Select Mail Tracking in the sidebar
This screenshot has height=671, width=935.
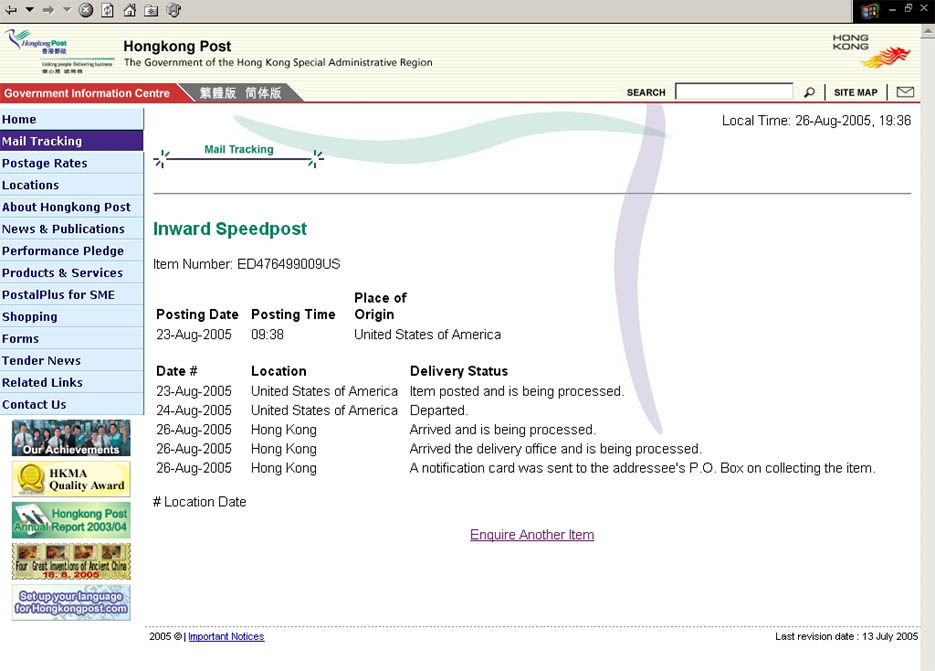pos(71,141)
